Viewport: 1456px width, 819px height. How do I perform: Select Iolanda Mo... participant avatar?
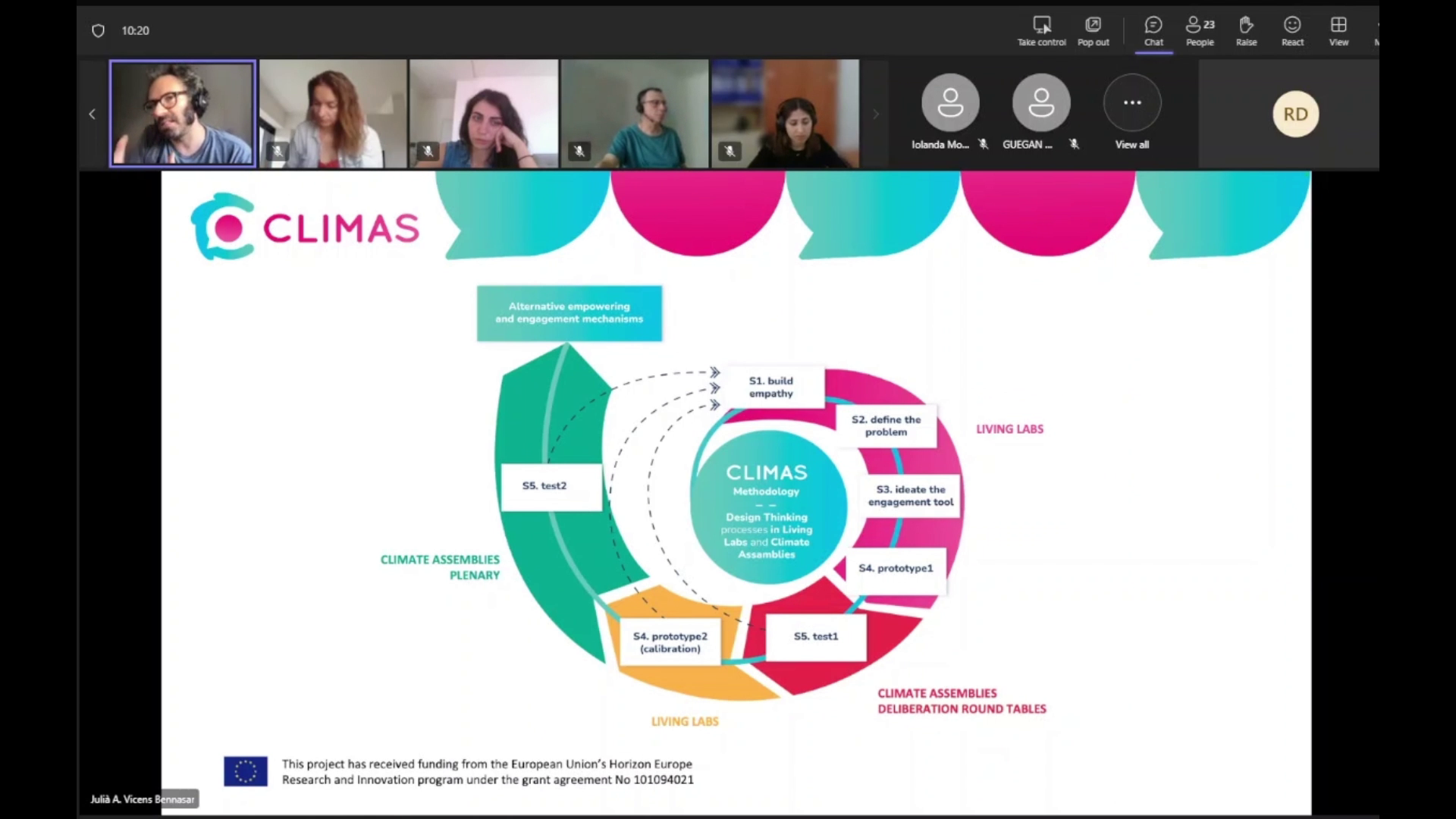pos(950,102)
